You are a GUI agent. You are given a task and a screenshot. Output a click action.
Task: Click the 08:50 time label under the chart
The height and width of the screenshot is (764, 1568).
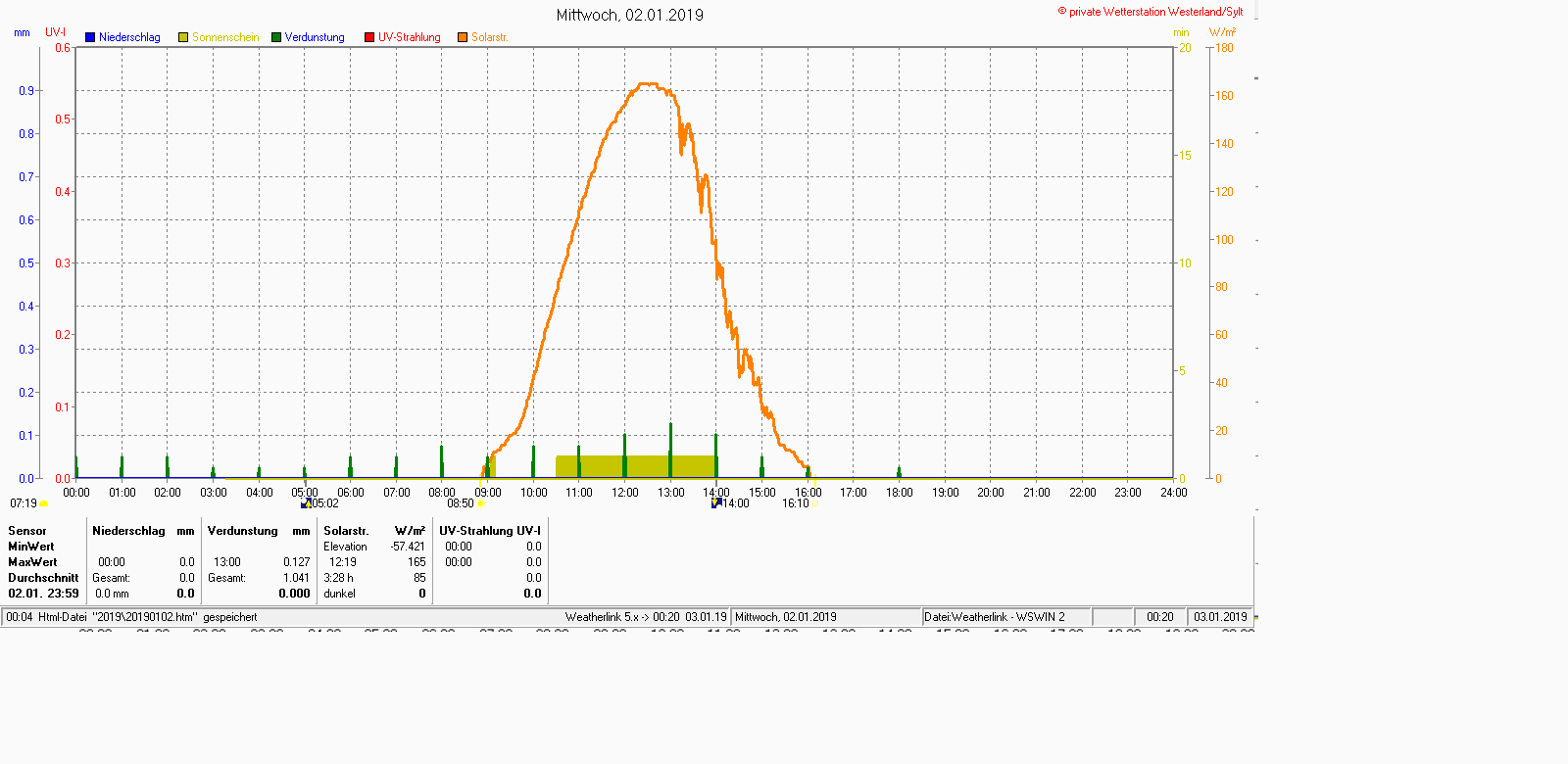point(461,503)
